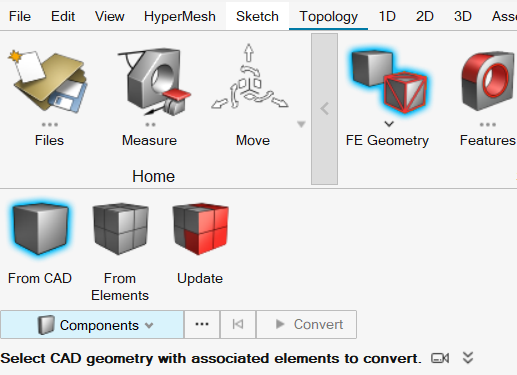
Task: Open the Components entity selector dropdown
Action: point(92,325)
